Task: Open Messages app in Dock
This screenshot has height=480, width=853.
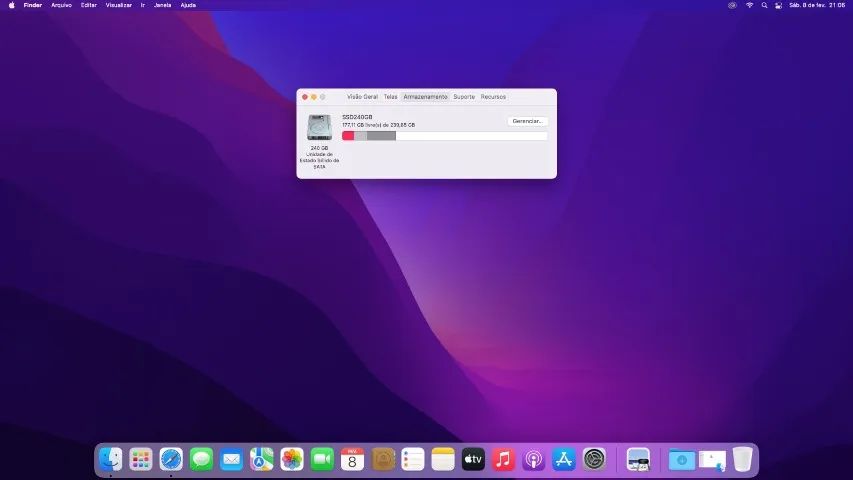Action: coord(201,459)
